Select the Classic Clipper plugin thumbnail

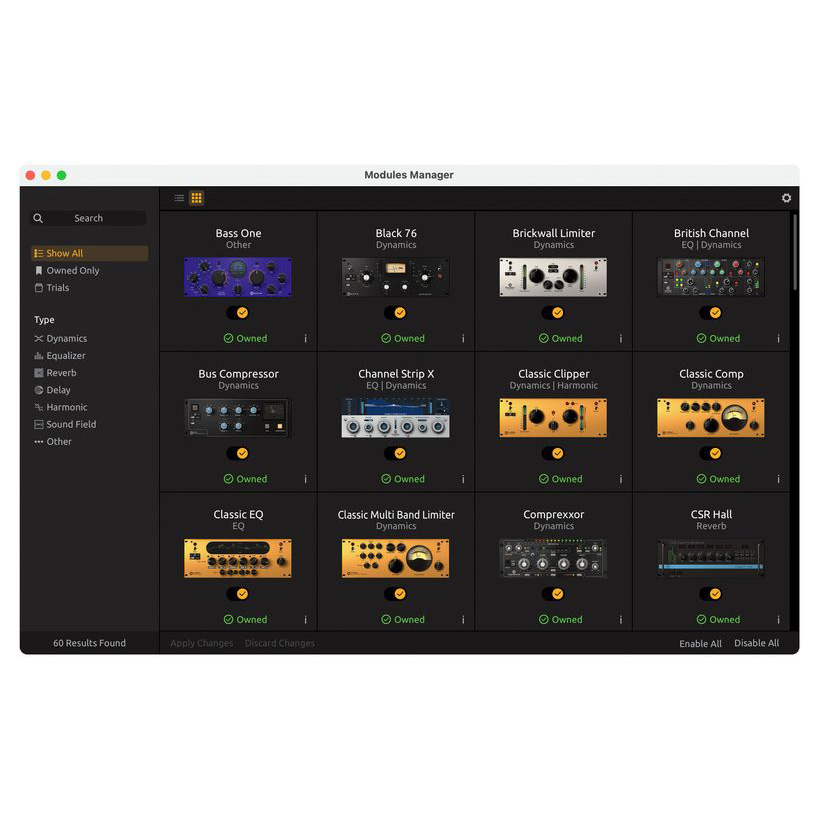553,418
